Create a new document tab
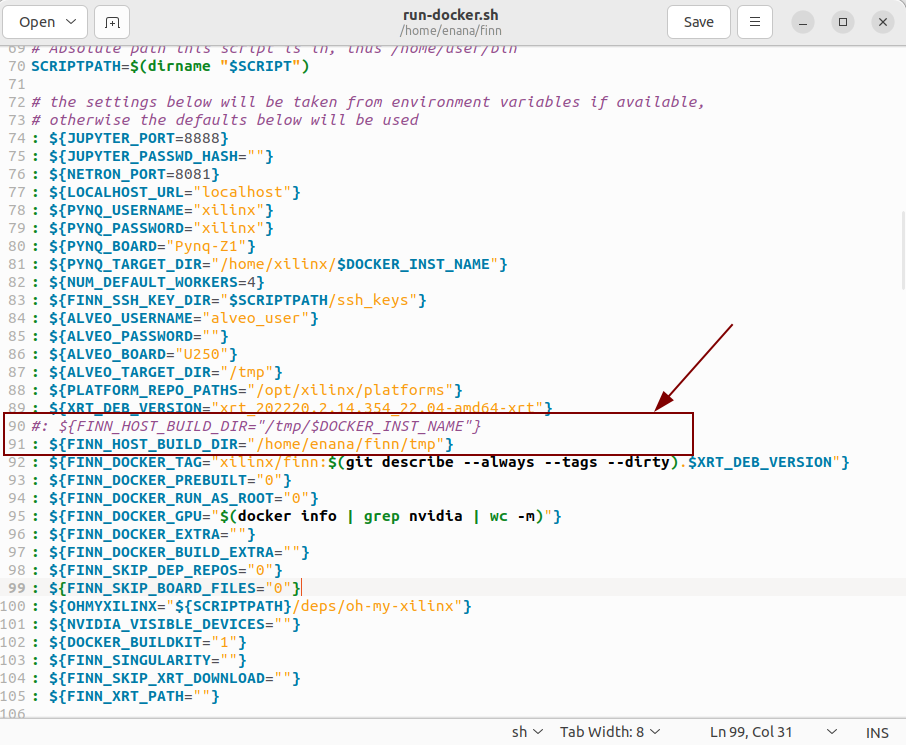Viewport: 906px width, 745px height. coord(112,22)
